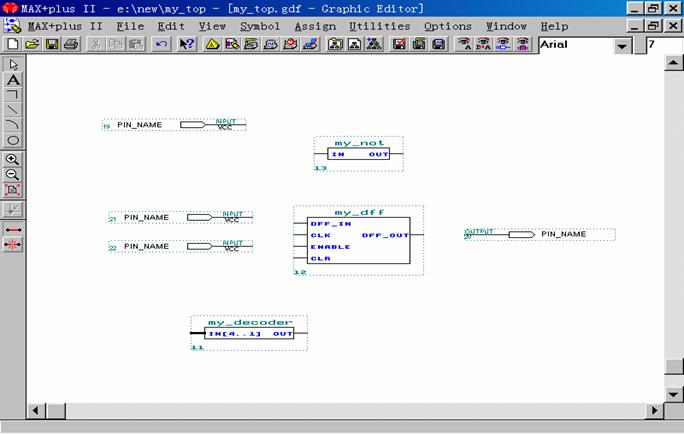Click PIN_NAME of input pin 19
This screenshot has height=434, width=684.
pos(140,125)
